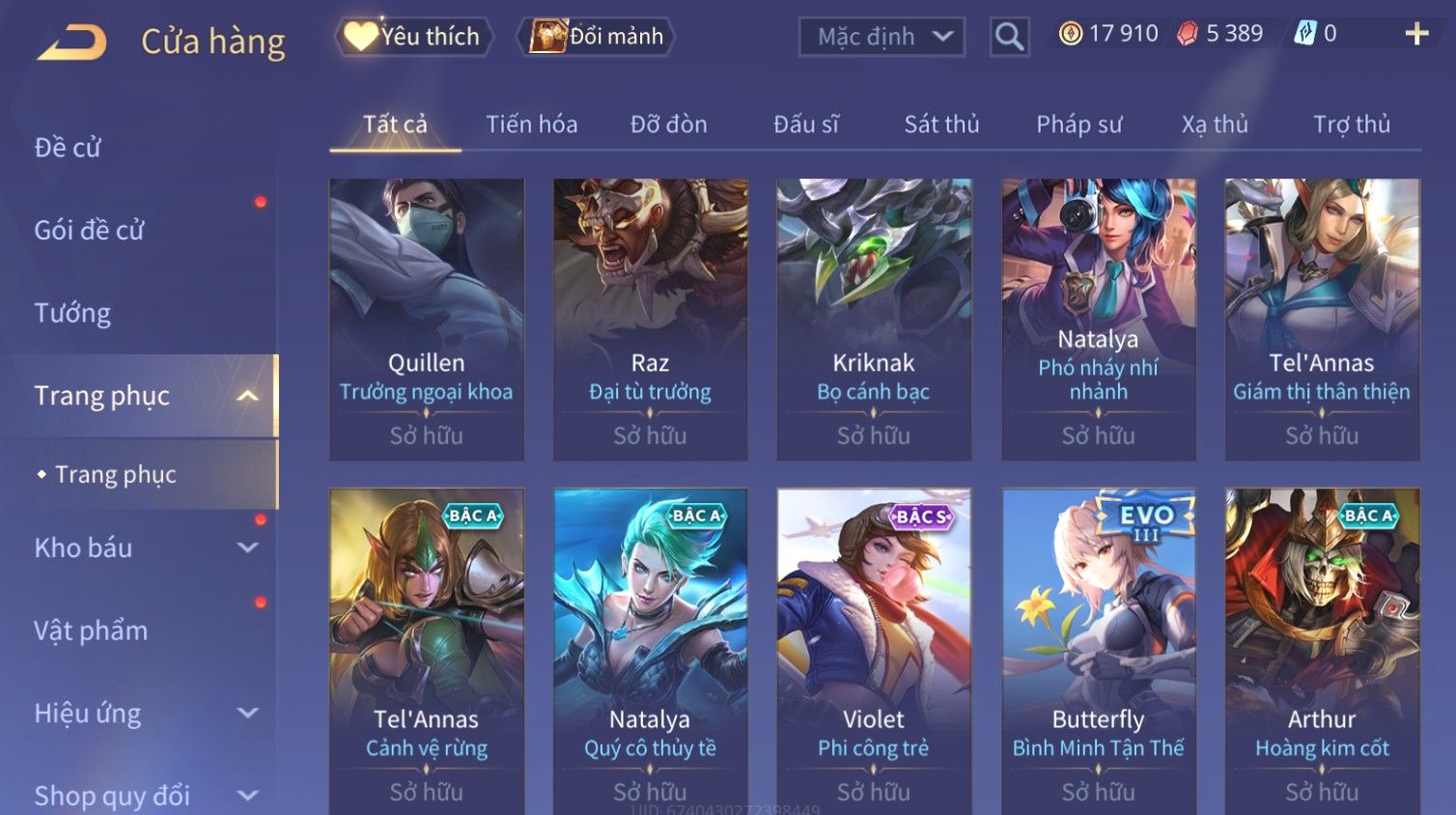
Task: Collapse the Trang phục sidebar section
Action: pyautogui.click(x=247, y=396)
